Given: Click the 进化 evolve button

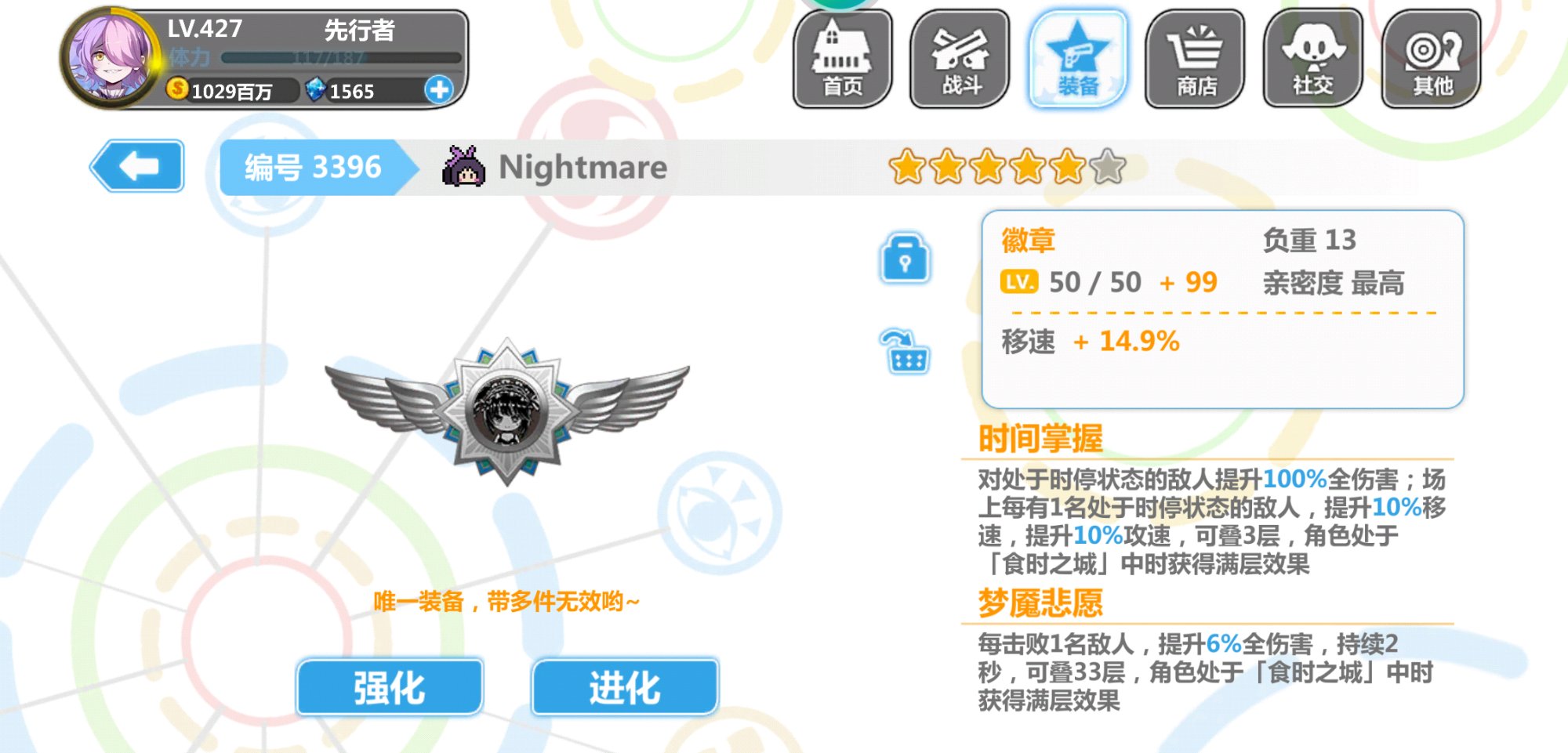Looking at the screenshot, I should click(x=625, y=687).
